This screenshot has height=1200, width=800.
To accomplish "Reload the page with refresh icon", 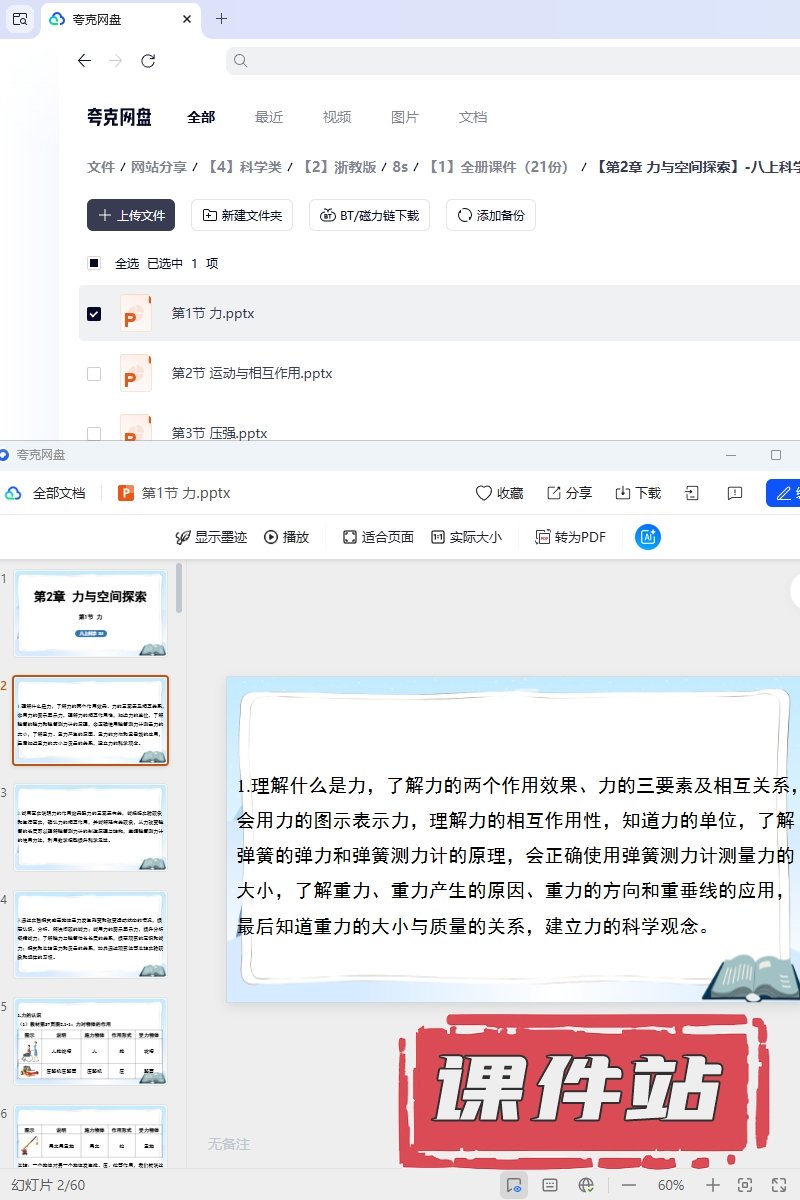I will pyautogui.click(x=148, y=61).
